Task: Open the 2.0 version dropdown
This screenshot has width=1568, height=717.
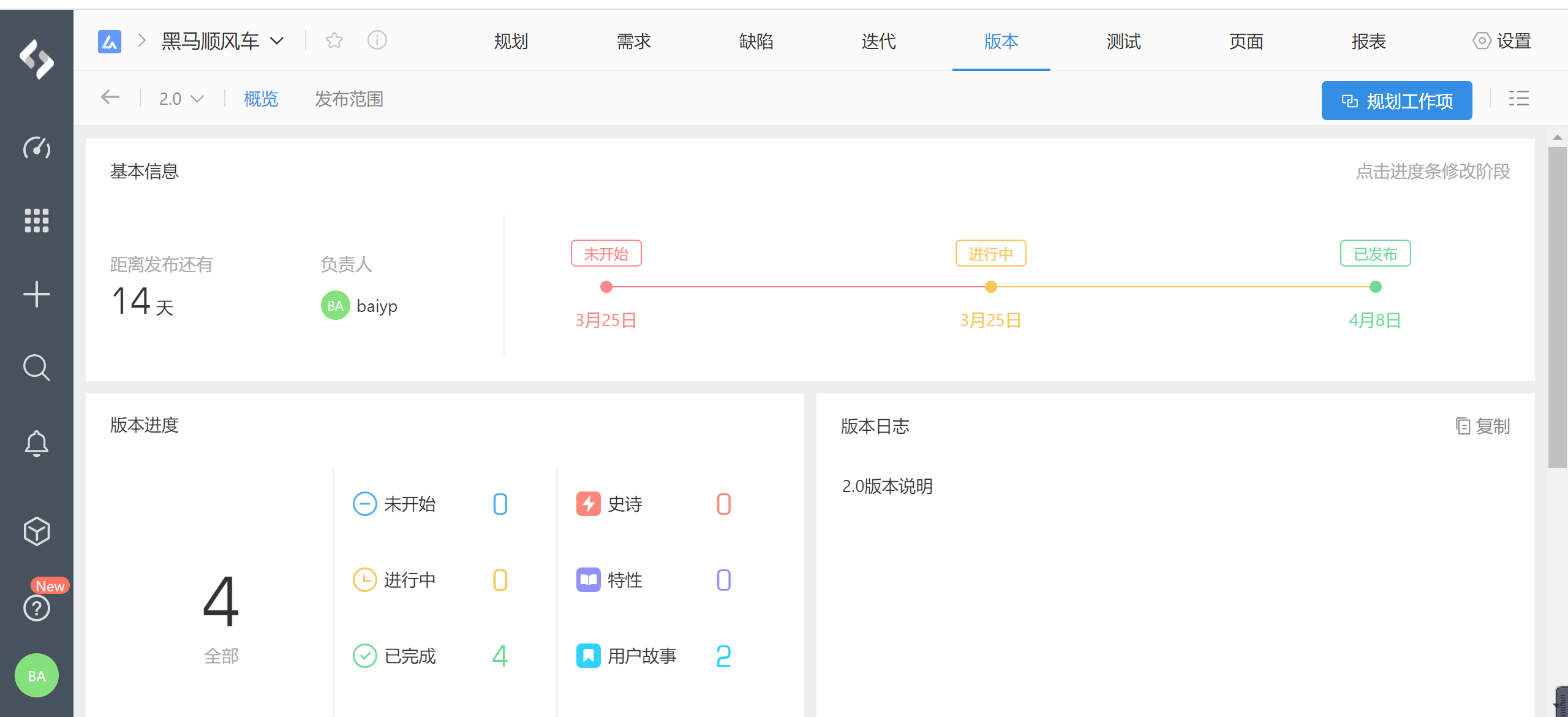Action: (181, 99)
